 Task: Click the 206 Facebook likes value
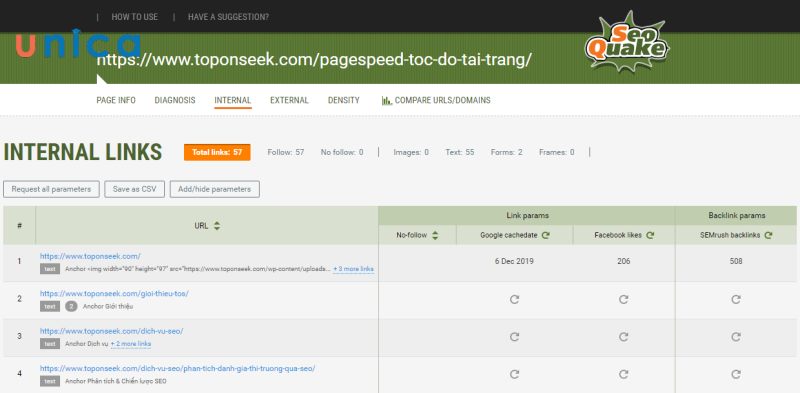click(623, 261)
